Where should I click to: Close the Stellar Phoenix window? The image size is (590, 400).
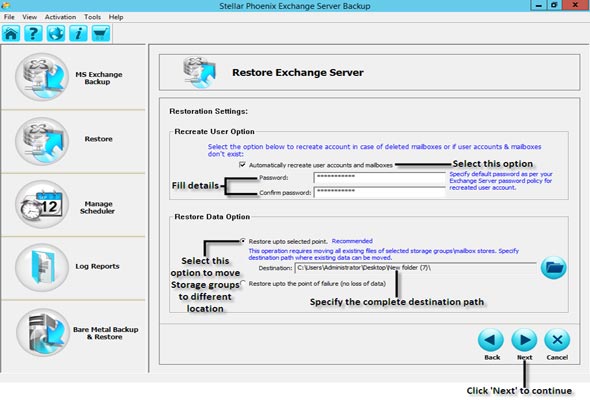coord(575,5)
